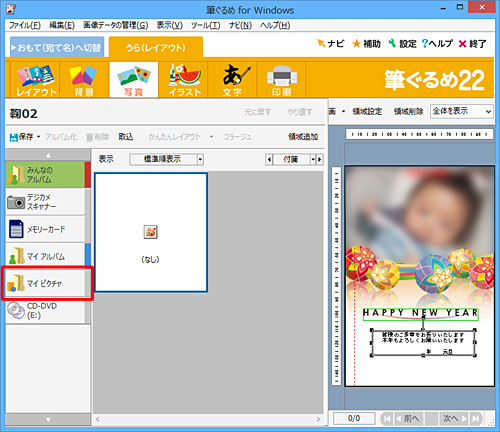Open the 表示(V) menu
Viewport: 500px width, 432px height.
point(170,25)
